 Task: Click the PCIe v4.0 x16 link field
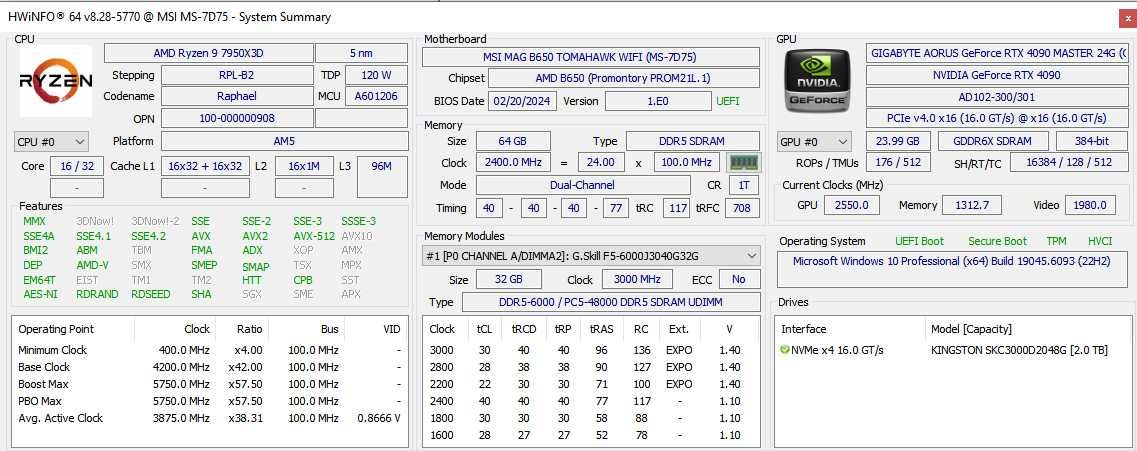tap(997, 117)
